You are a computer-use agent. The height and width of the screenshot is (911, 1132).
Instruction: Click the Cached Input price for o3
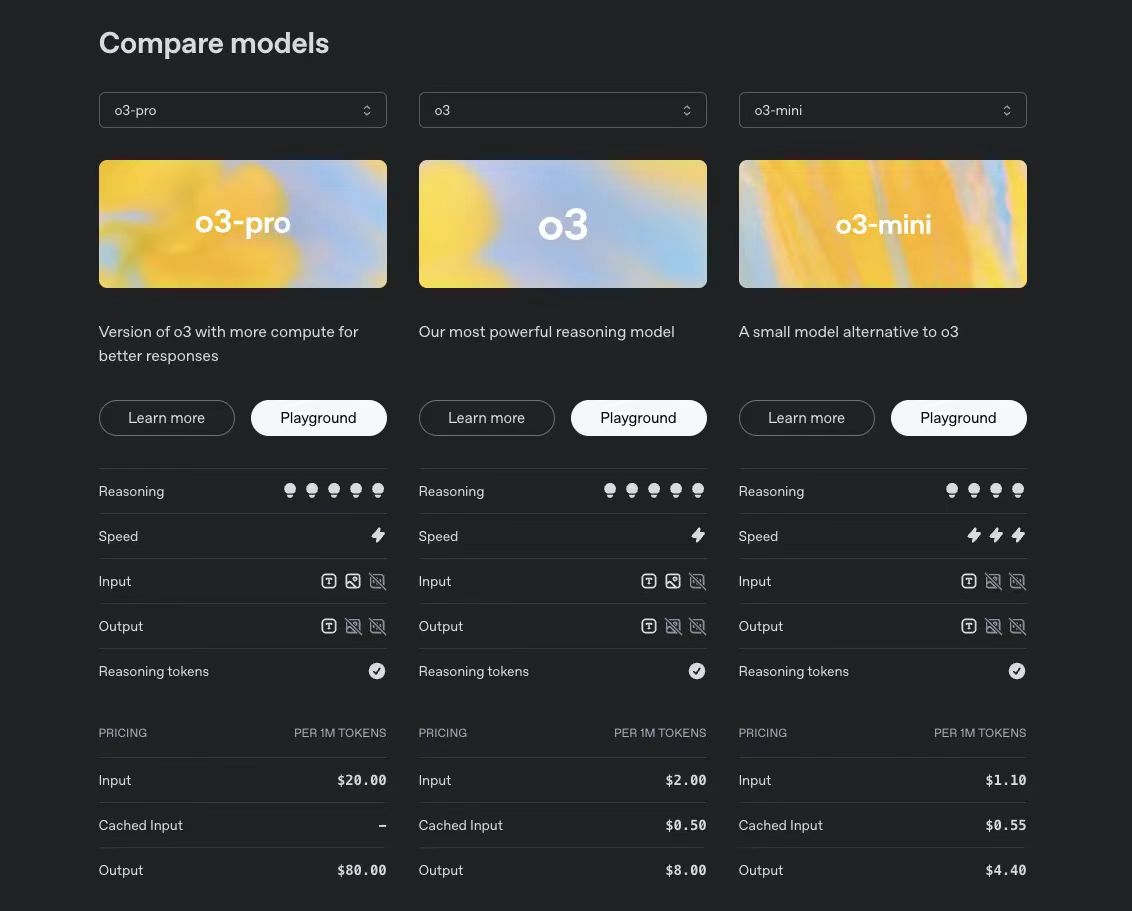coord(686,824)
